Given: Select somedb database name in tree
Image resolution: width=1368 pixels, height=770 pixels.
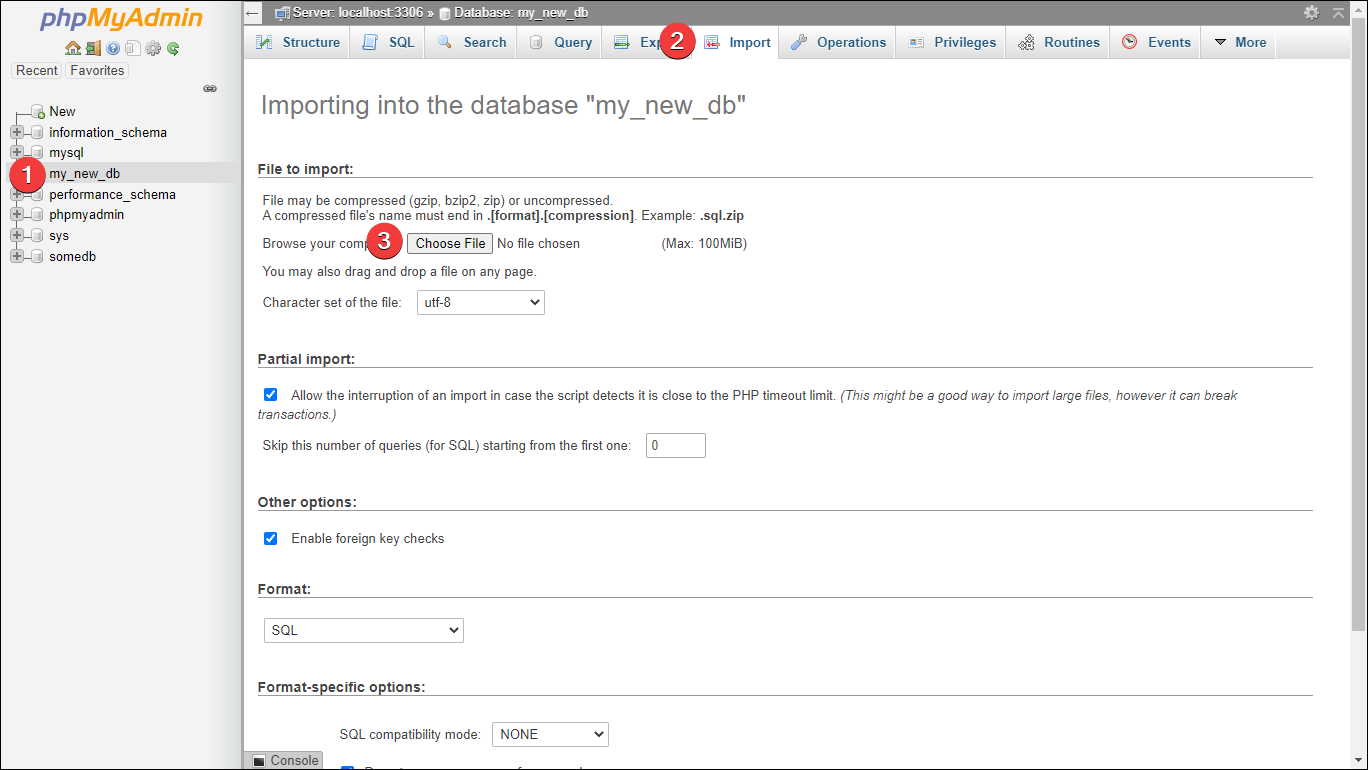Looking at the screenshot, I should point(72,256).
